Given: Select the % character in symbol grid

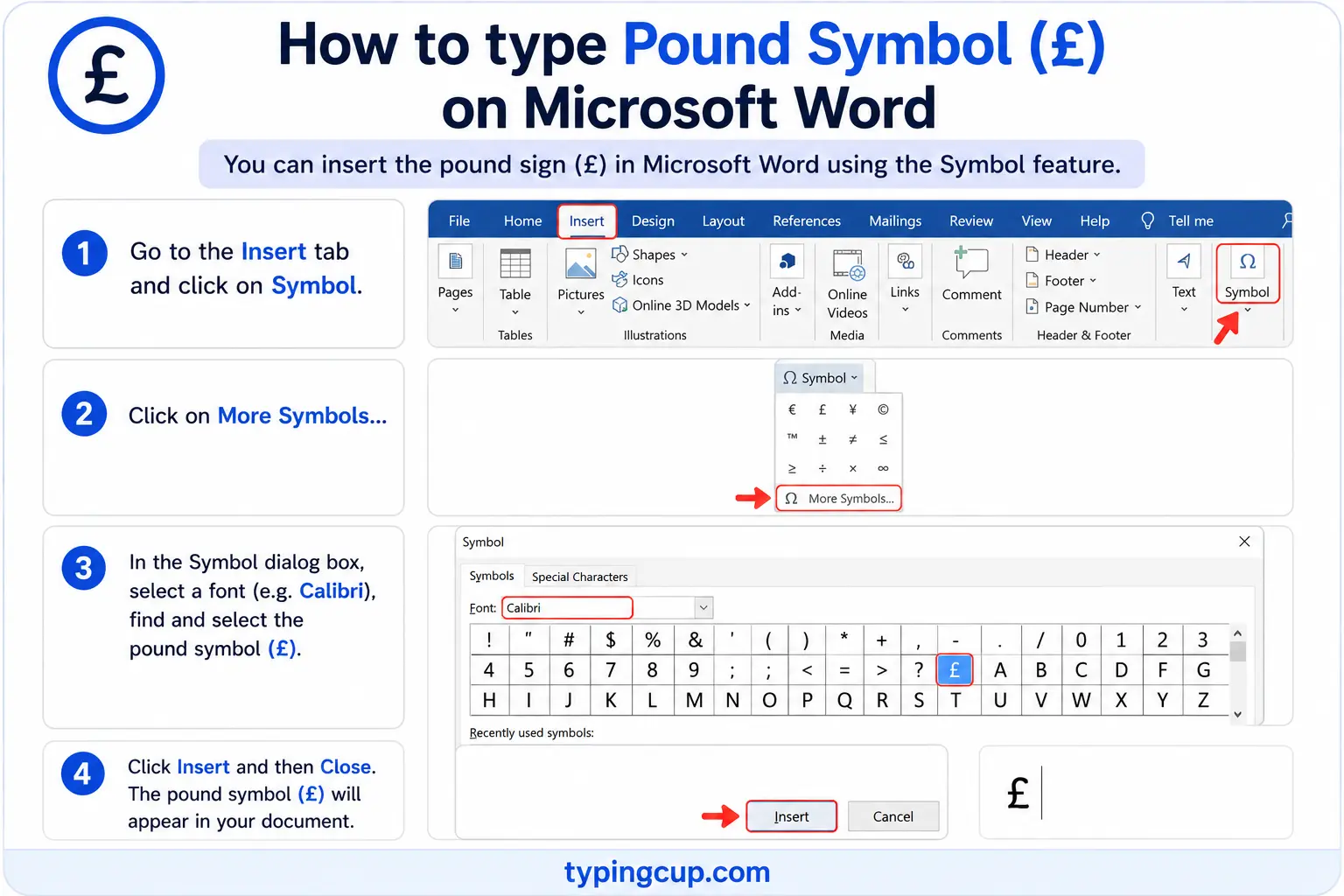Looking at the screenshot, I should pos(653,640).
